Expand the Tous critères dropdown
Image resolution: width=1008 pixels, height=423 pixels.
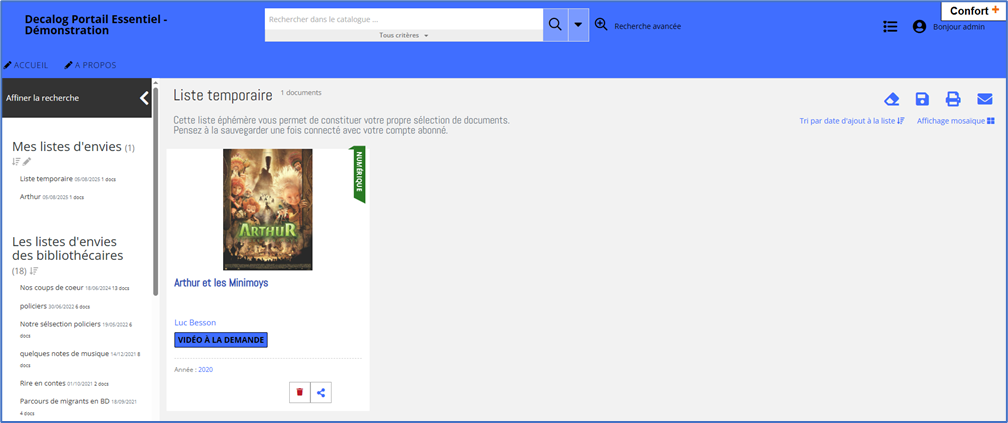(x=404, y=36)
